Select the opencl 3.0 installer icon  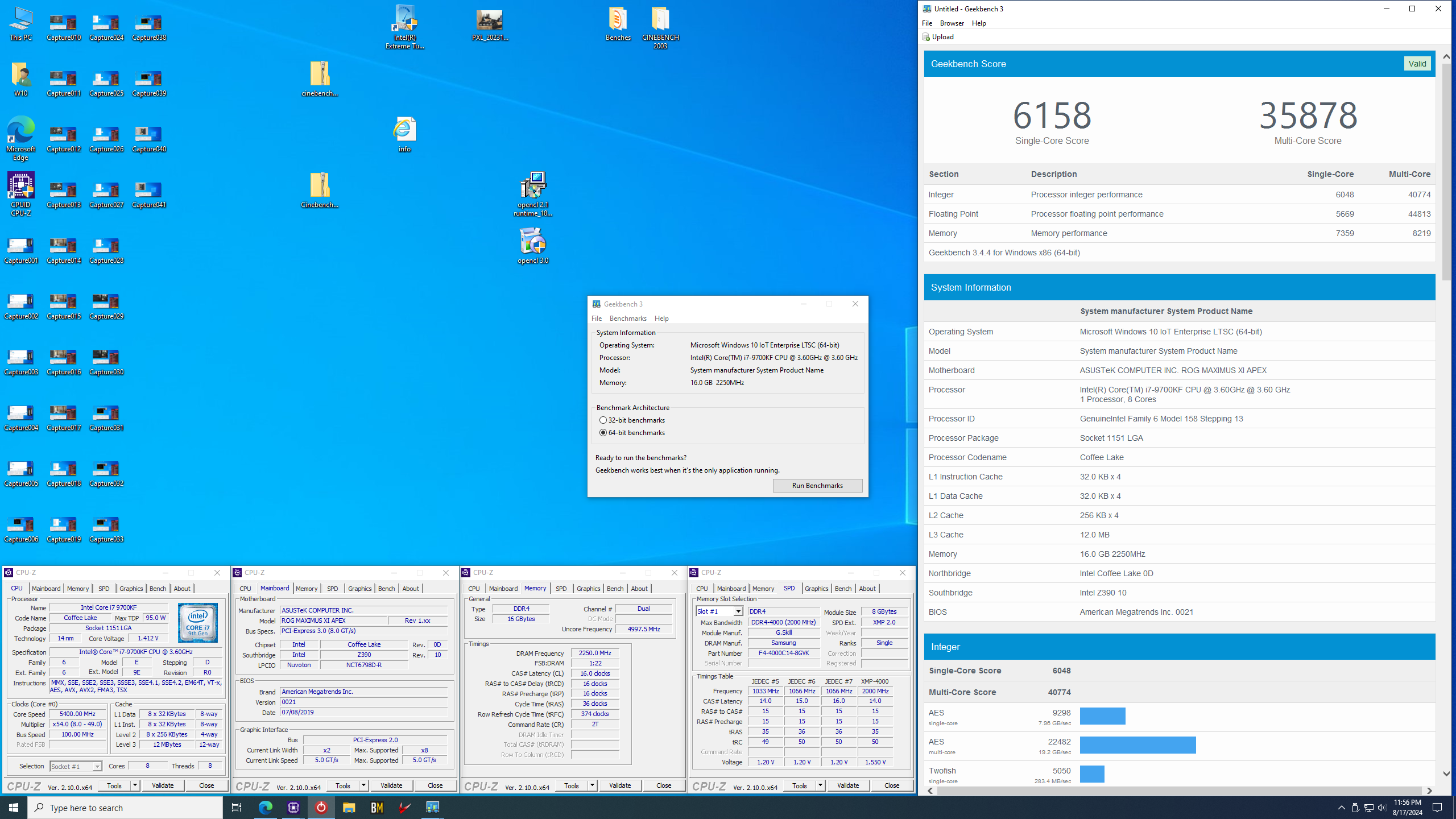click(x=533, y=247)
